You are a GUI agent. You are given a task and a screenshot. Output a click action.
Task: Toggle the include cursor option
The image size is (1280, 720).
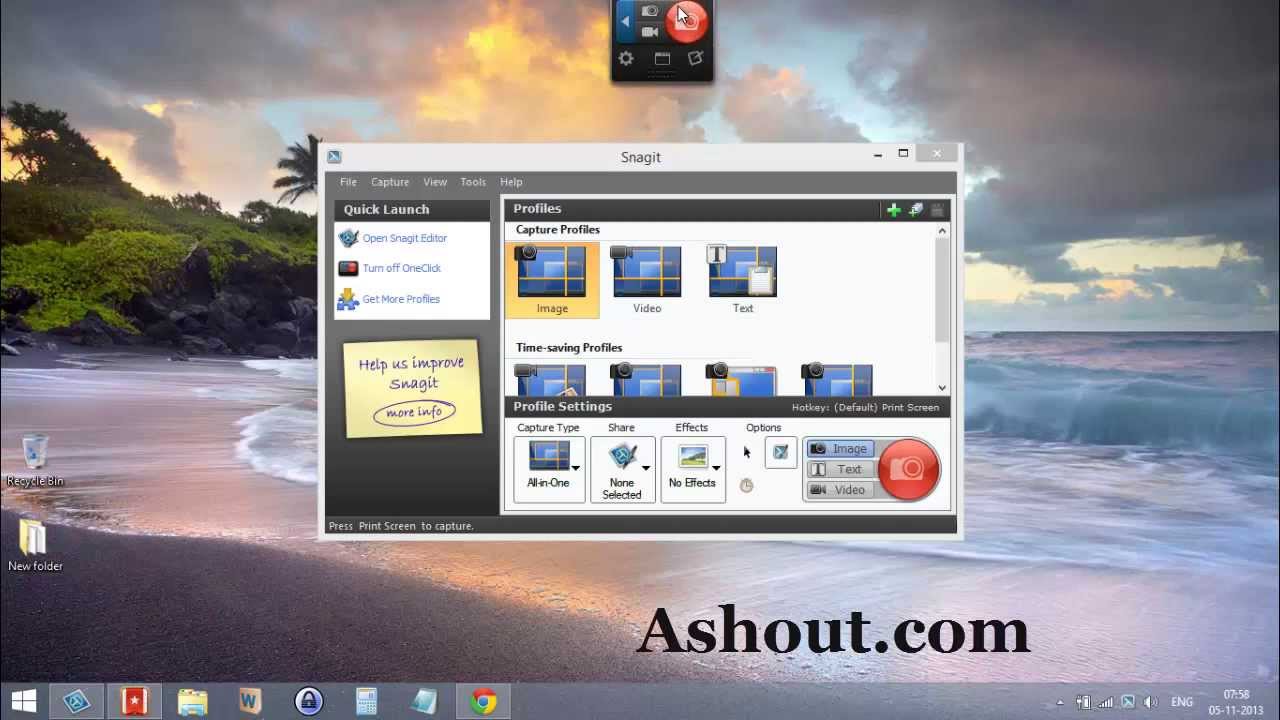746,452
